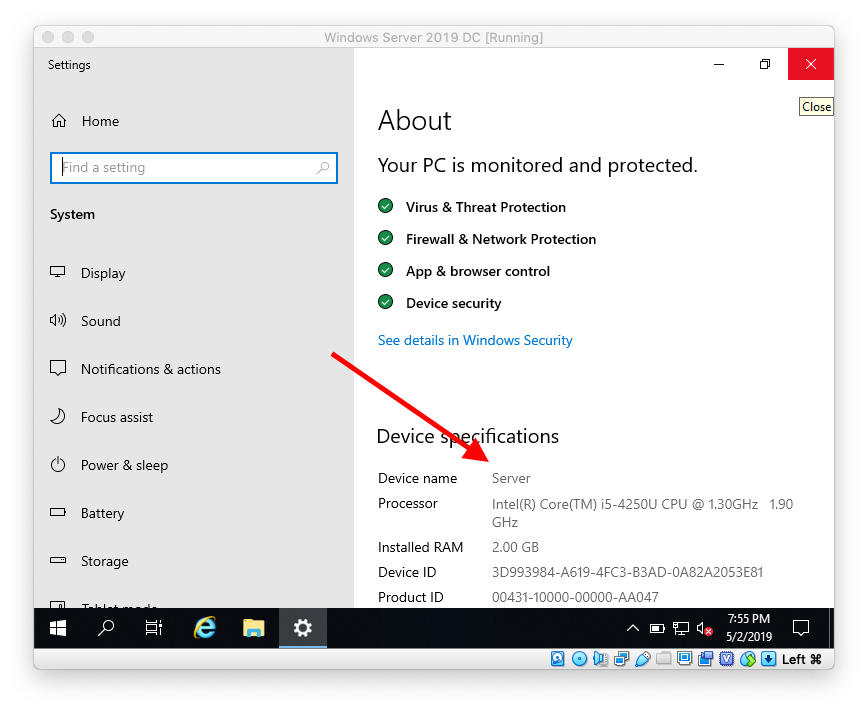Click Virus & Threat Protection status

pos(485,207)
